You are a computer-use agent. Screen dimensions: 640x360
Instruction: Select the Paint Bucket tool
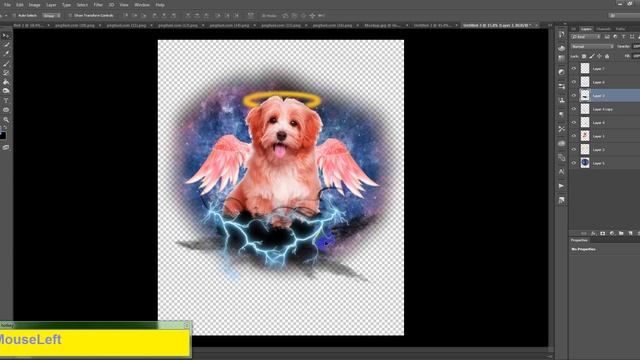pos(6,82)
